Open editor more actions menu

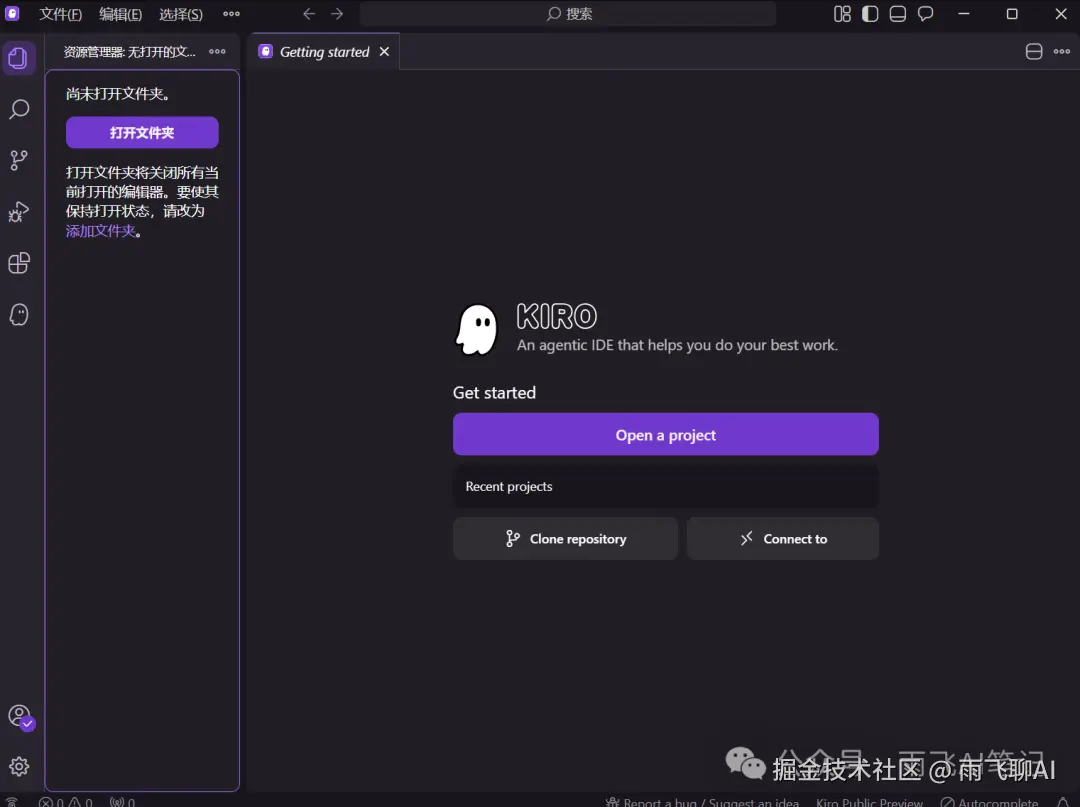click(1061, 52)
